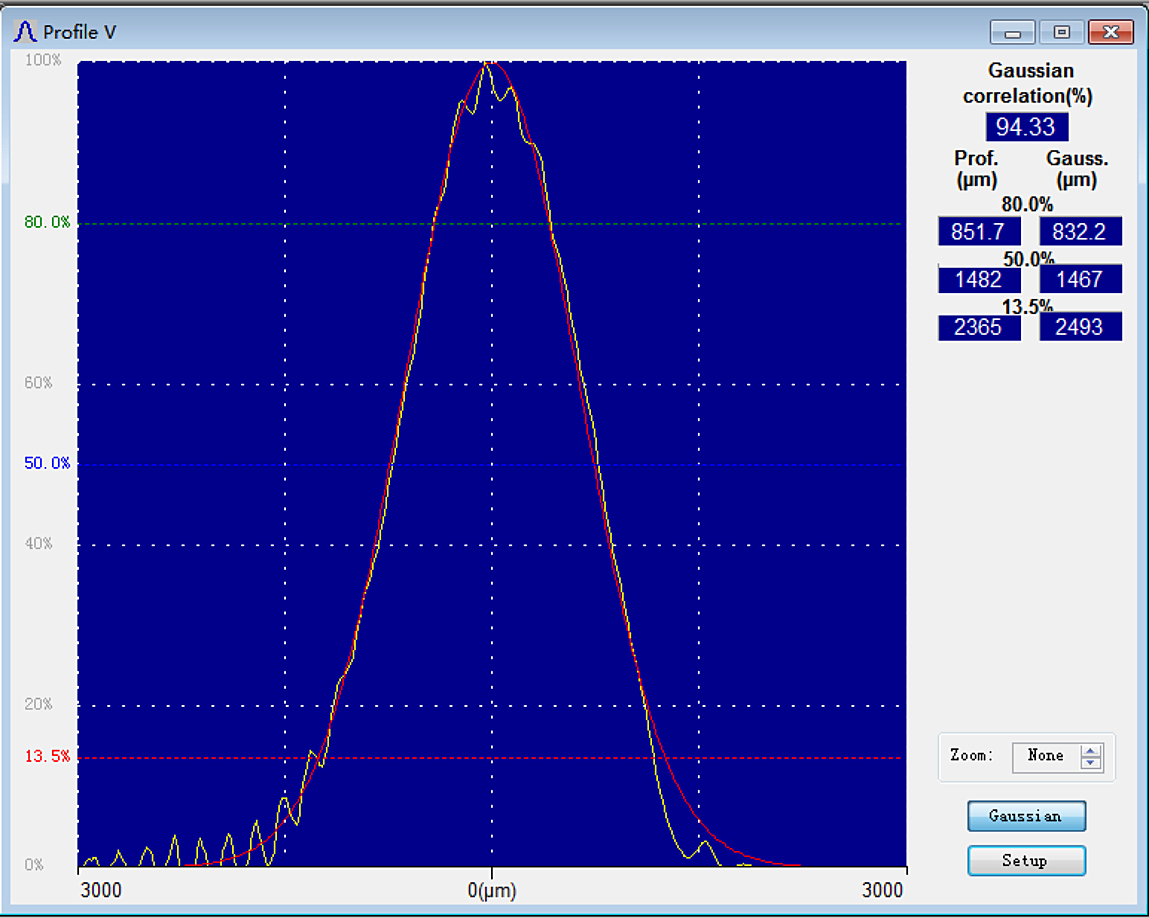Maximize the Profile V window
This screenshot has width=1149, height=918.
coord(1061,33)
